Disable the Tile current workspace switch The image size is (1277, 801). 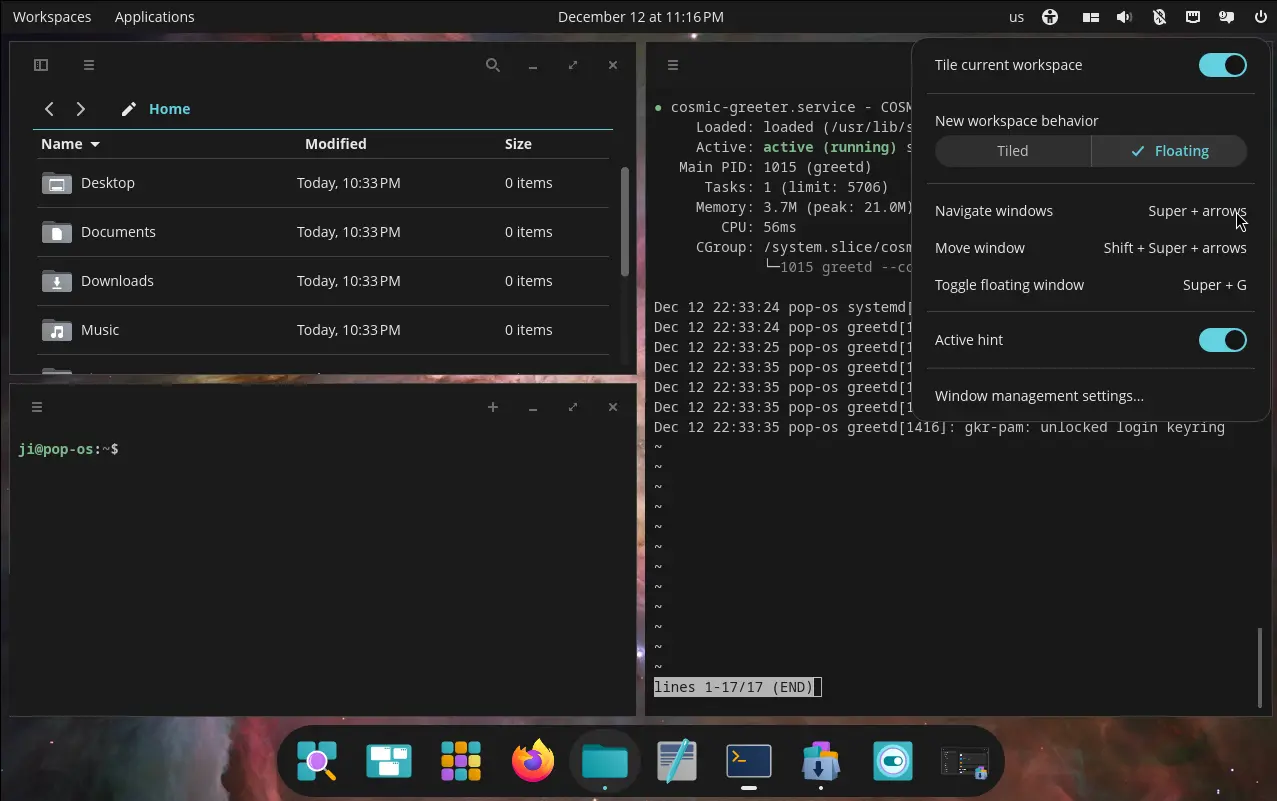pyautogui.click(x=1222, y=65)
